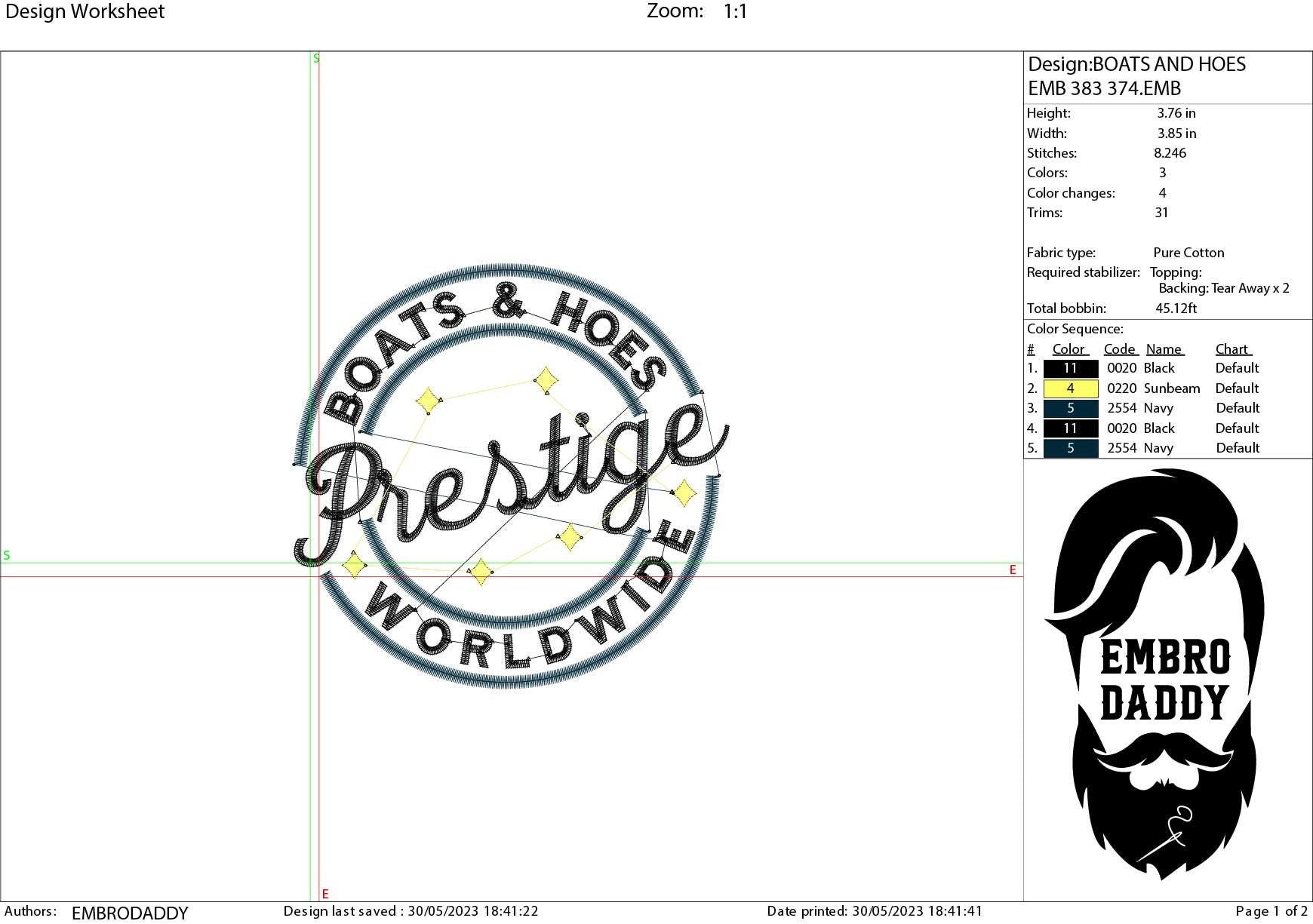
Task: Open the Required stabilizer details
Action: (x=1083, y=272)
